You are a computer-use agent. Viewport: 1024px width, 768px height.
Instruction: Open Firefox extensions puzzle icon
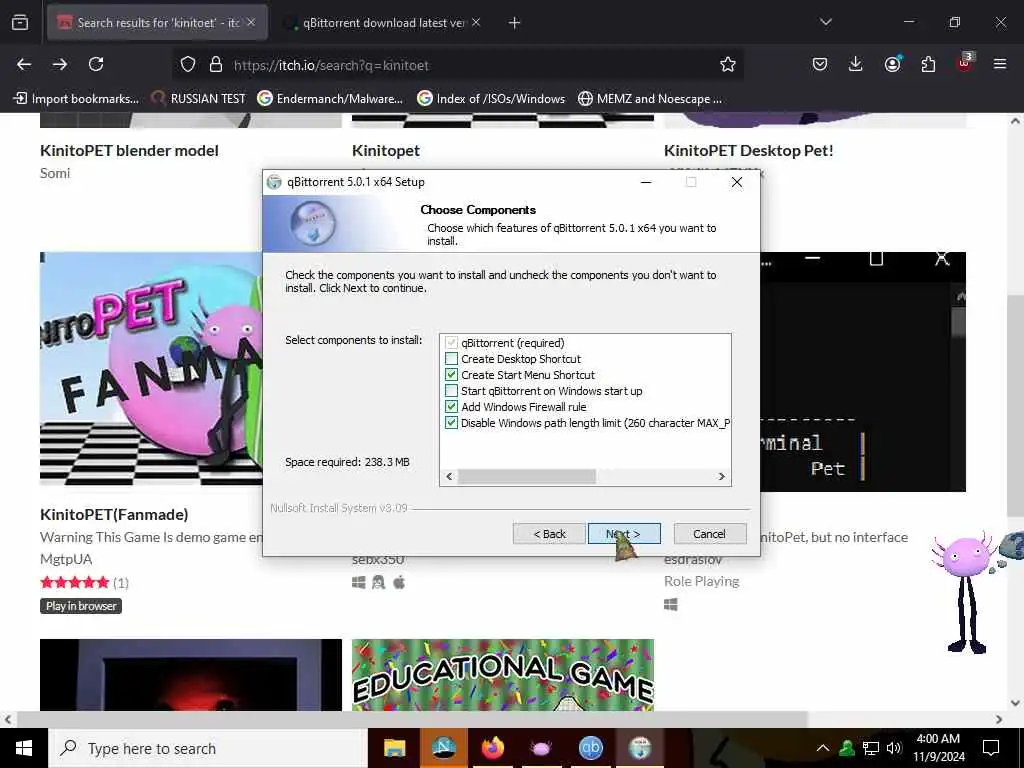(928, 64)
